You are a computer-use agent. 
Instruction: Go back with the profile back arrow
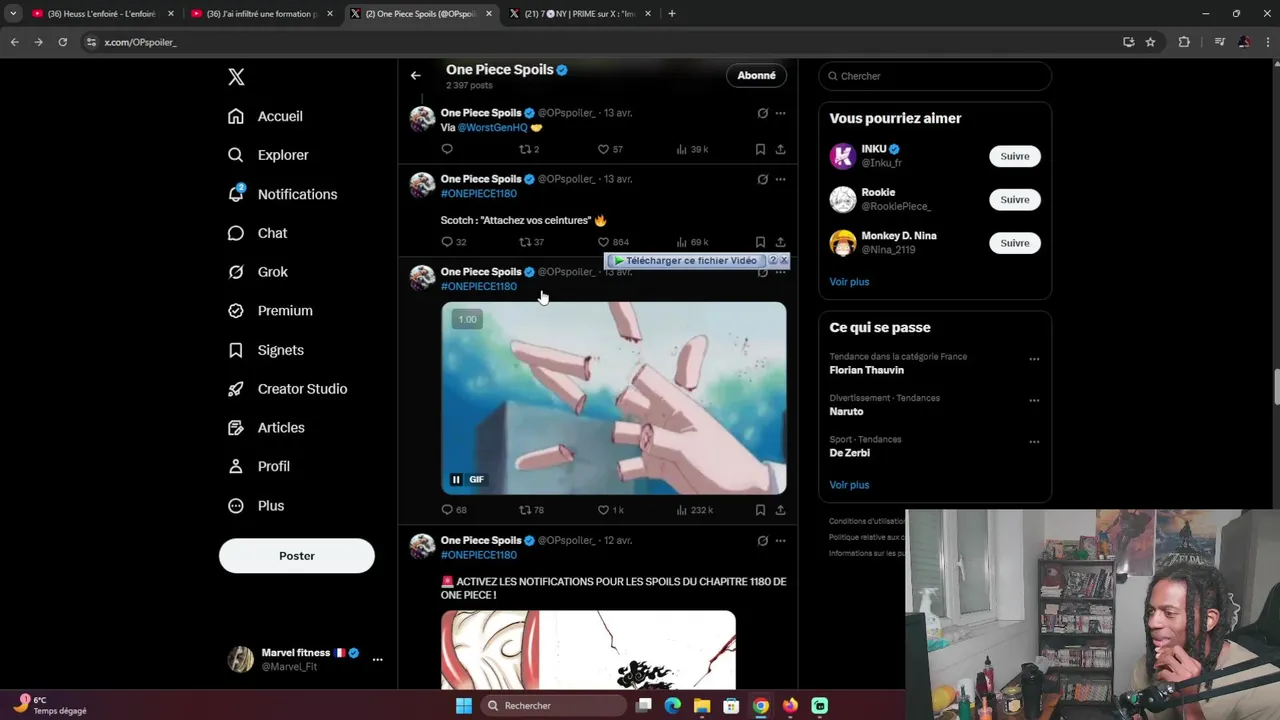(416, 75)
